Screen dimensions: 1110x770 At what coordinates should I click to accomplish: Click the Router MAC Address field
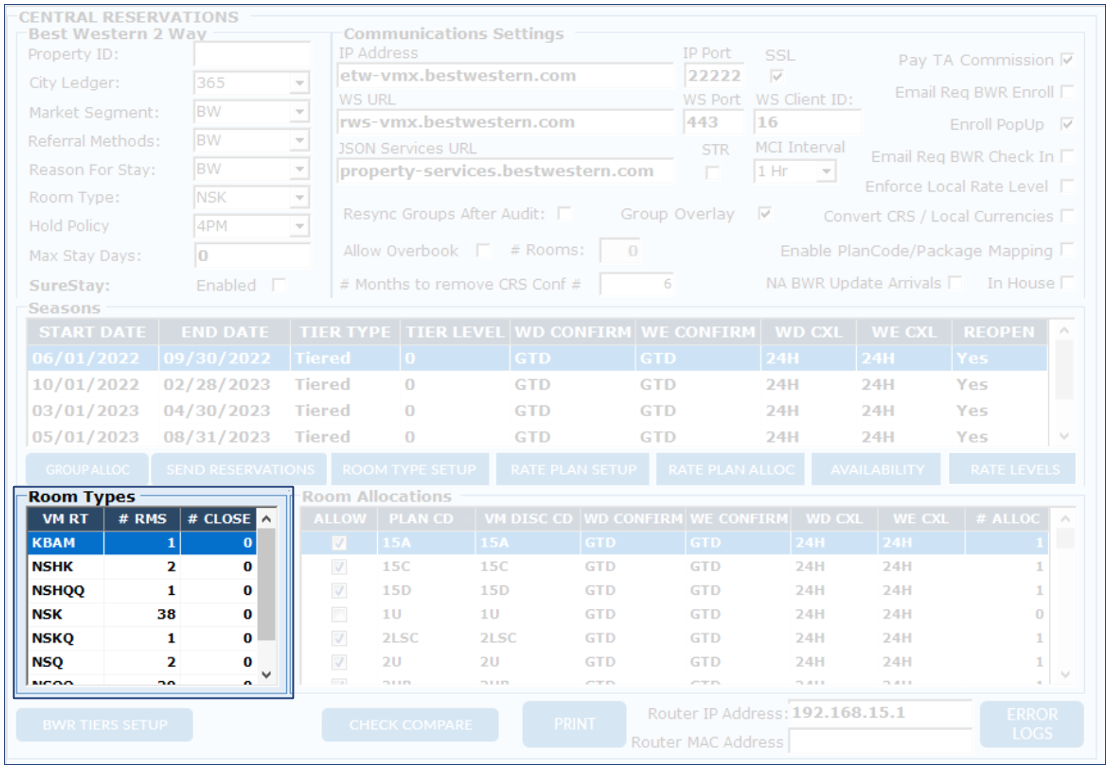coord(878,741)
